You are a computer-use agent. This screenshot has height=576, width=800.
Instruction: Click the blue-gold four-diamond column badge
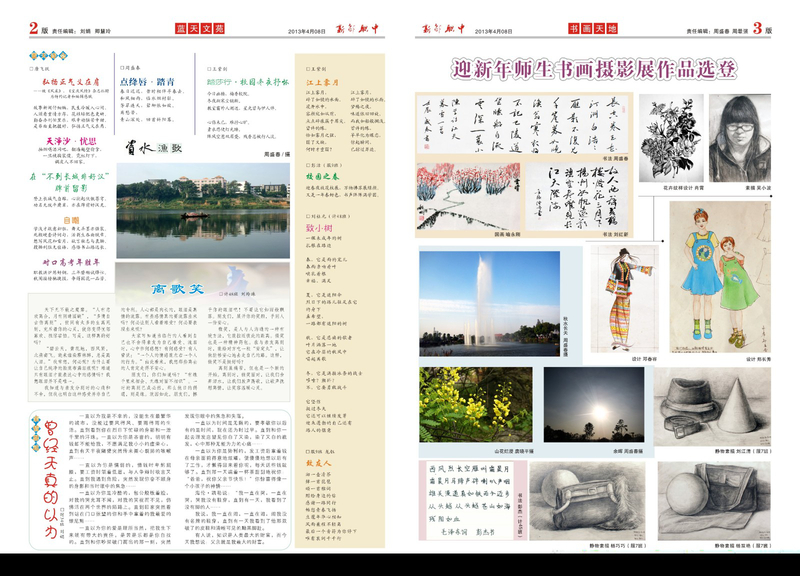[x=48, y=55]
